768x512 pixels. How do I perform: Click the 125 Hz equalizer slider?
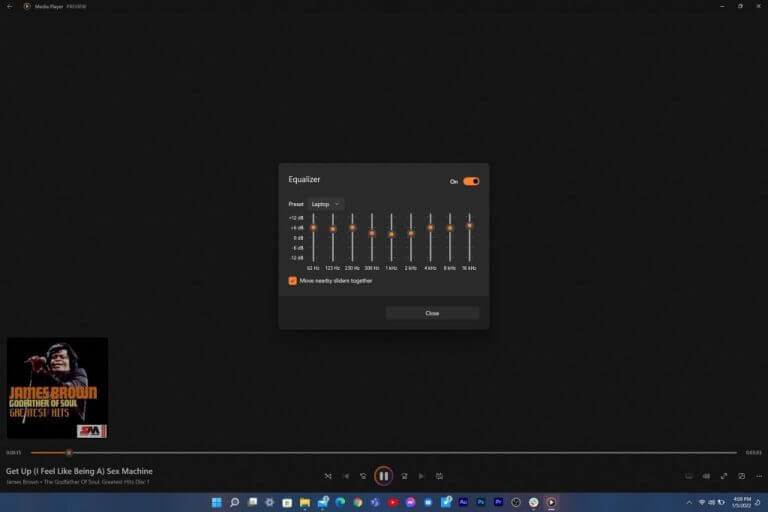point(333,238)
